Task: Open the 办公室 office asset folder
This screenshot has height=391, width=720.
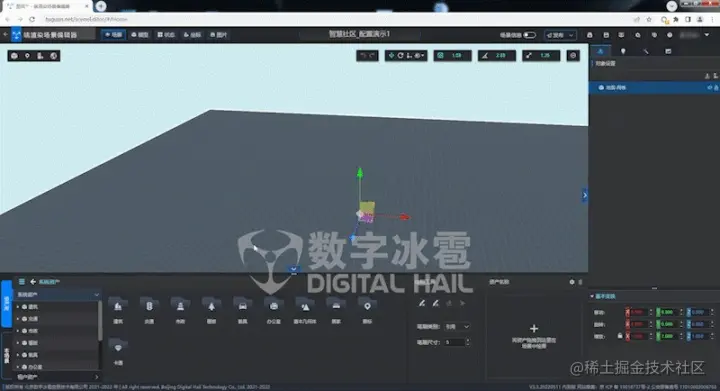Action: click(274, 310)
